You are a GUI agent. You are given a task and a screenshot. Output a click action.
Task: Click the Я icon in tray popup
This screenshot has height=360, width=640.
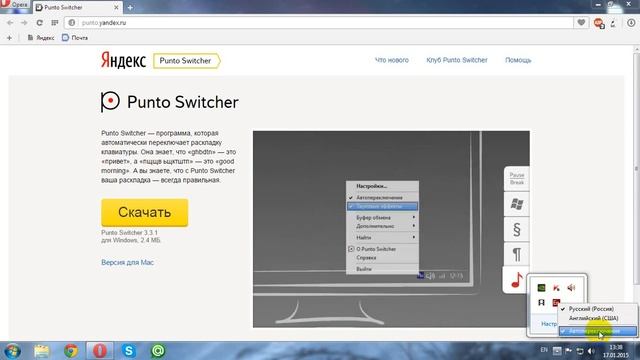[x=541, y=303]
